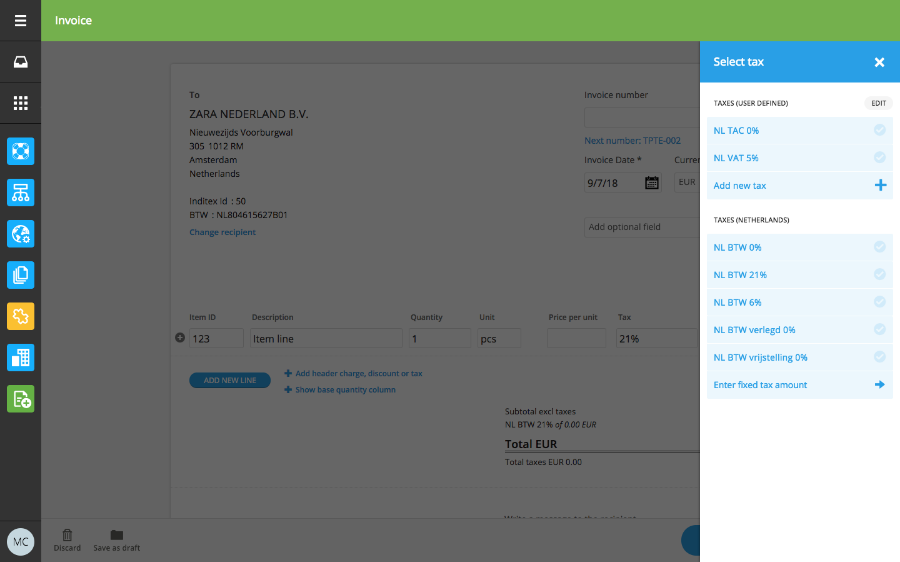
Task: Choose NL BTW 6% tax option
Action: pos(800,302)
